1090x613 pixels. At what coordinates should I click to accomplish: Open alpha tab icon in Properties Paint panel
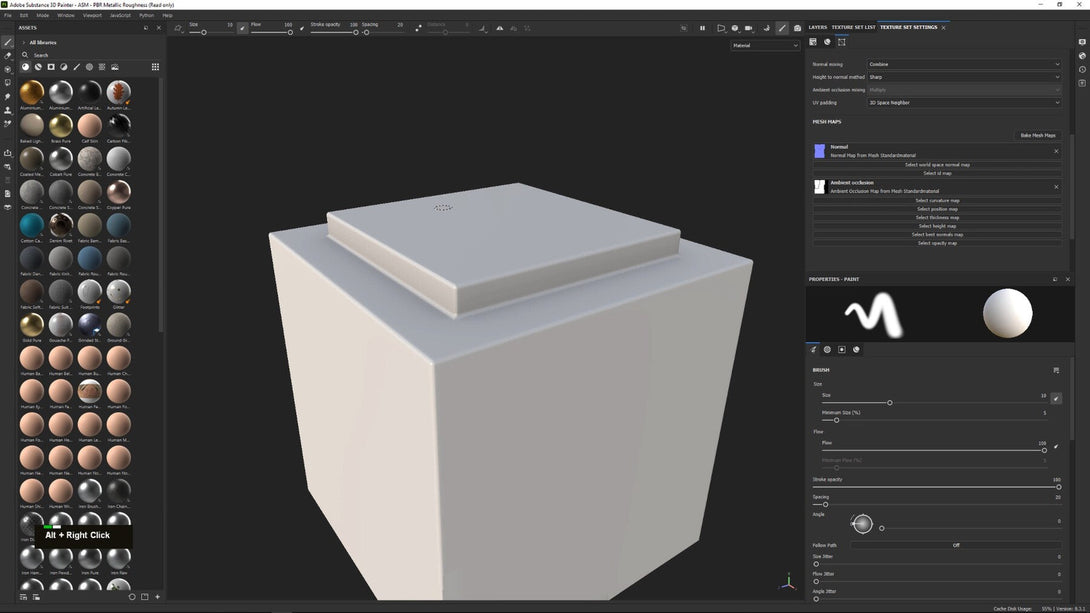tap(827, 350)
